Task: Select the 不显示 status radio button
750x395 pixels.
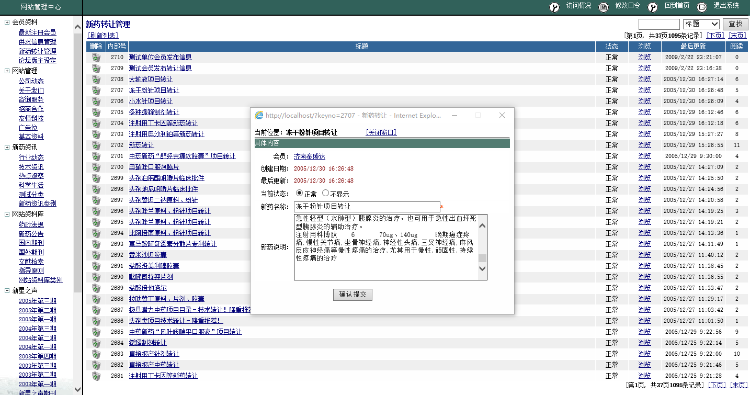Action: pos(326,193)
